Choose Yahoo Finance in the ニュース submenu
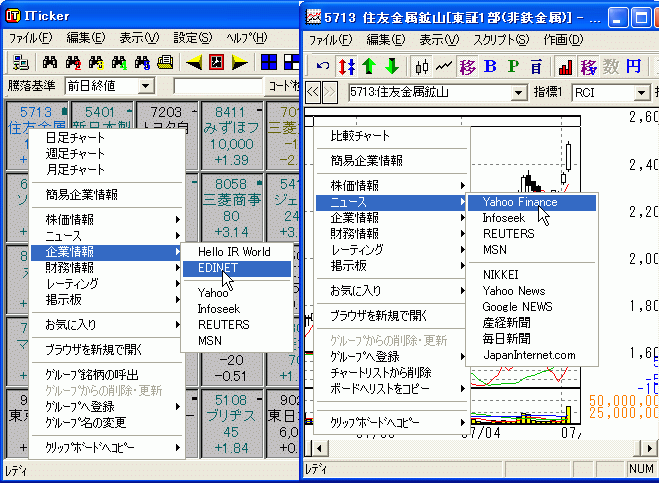Image resolution: width=659 pixels, height=483 pixels. click(519, 202)
